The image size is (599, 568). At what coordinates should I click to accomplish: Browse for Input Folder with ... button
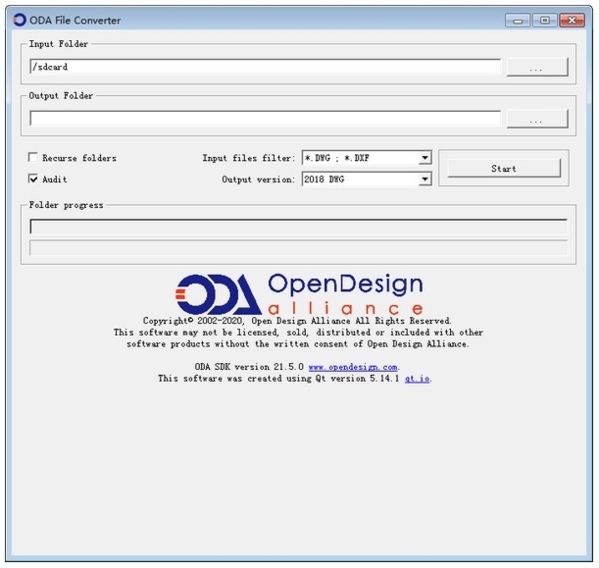[x=537, y=67]
